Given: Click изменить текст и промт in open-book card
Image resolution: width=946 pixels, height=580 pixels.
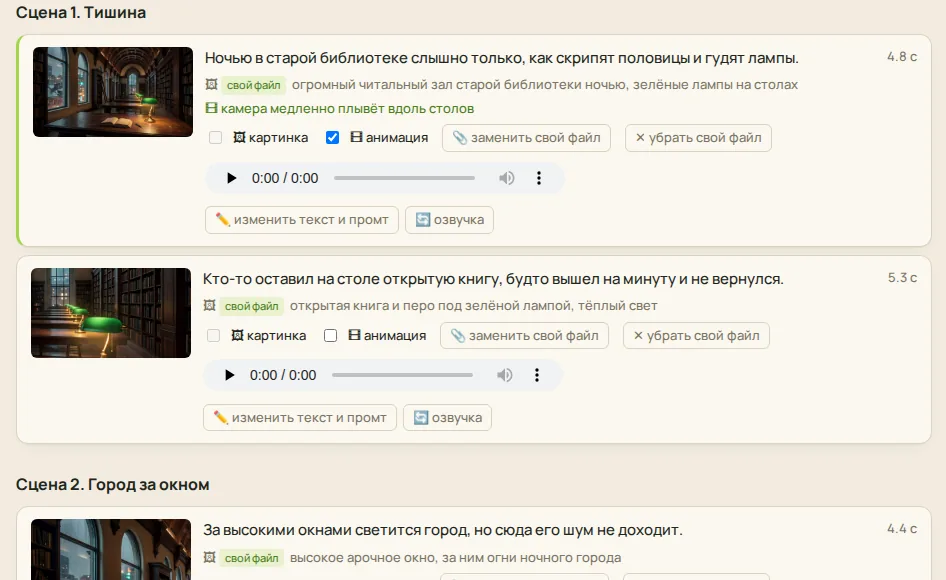Looking at the screenshot, I should pos(300,418).
